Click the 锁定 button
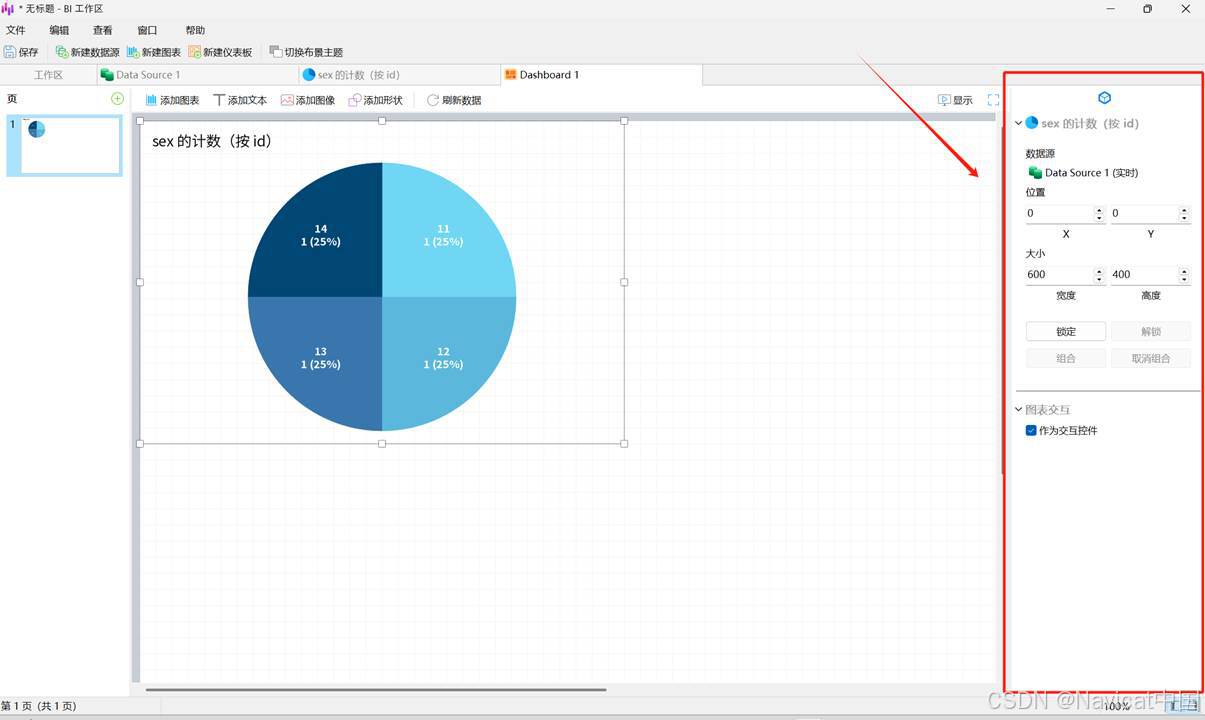Image resolution: width=1205 pixels, height=720 pixels. tap(1066, 331)
